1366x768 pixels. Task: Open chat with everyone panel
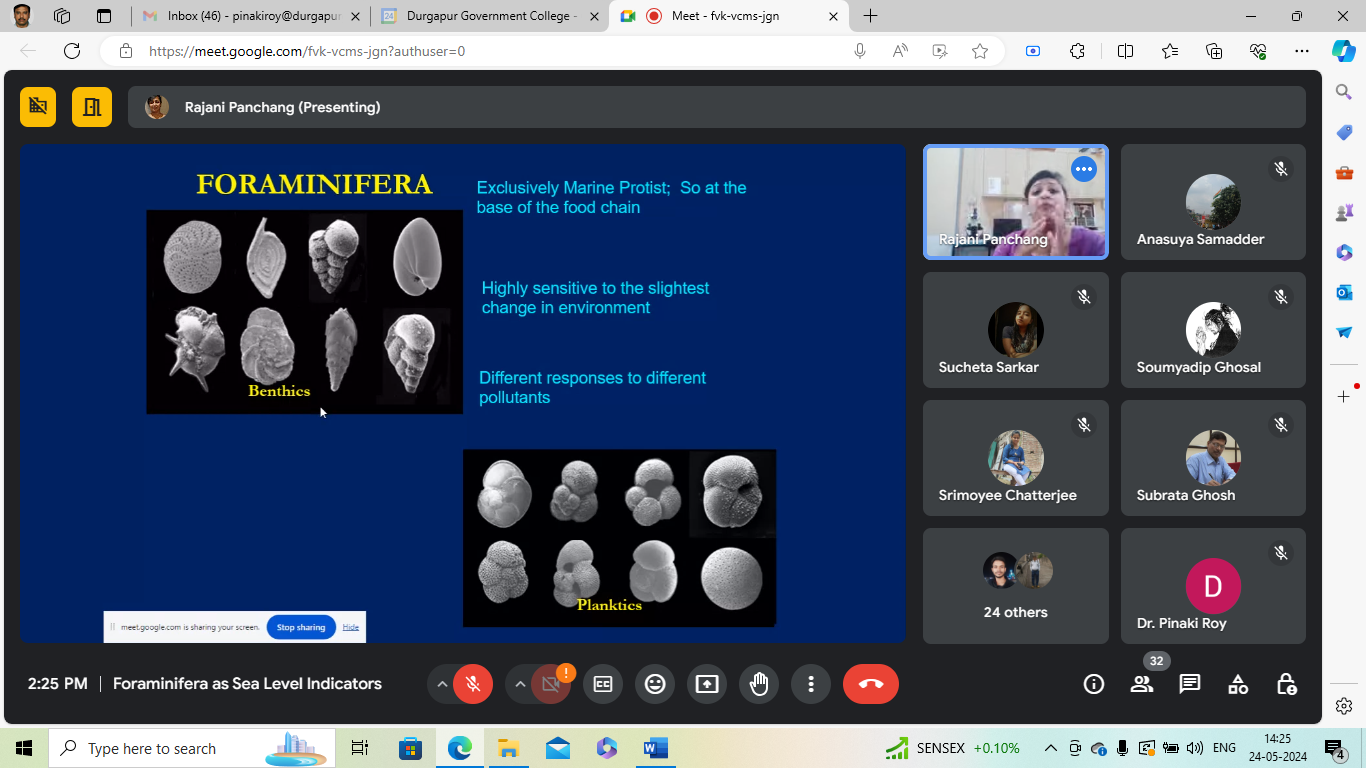point(1189,684)
